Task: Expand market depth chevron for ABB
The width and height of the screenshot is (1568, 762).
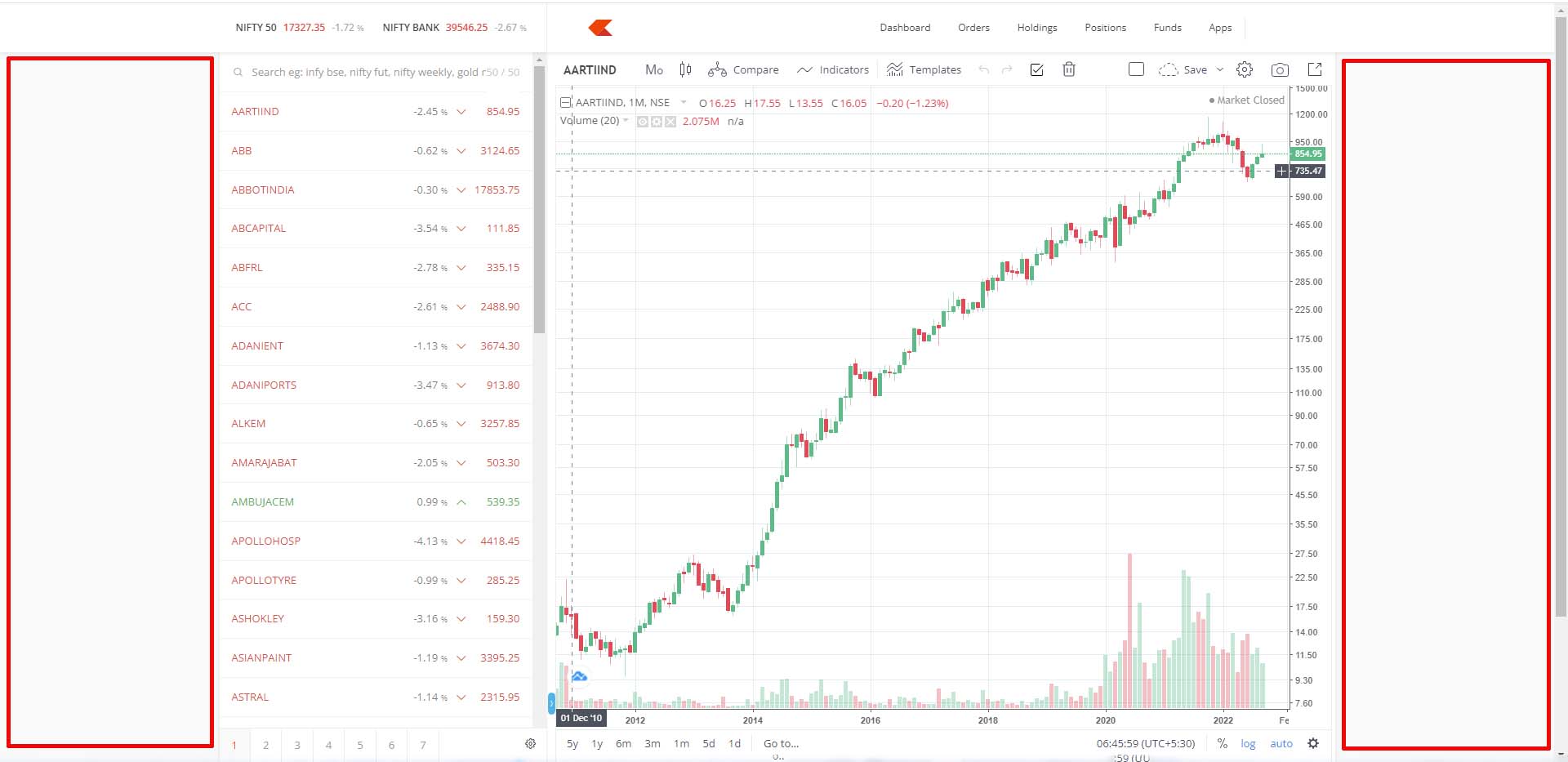Action: [461, 151]
